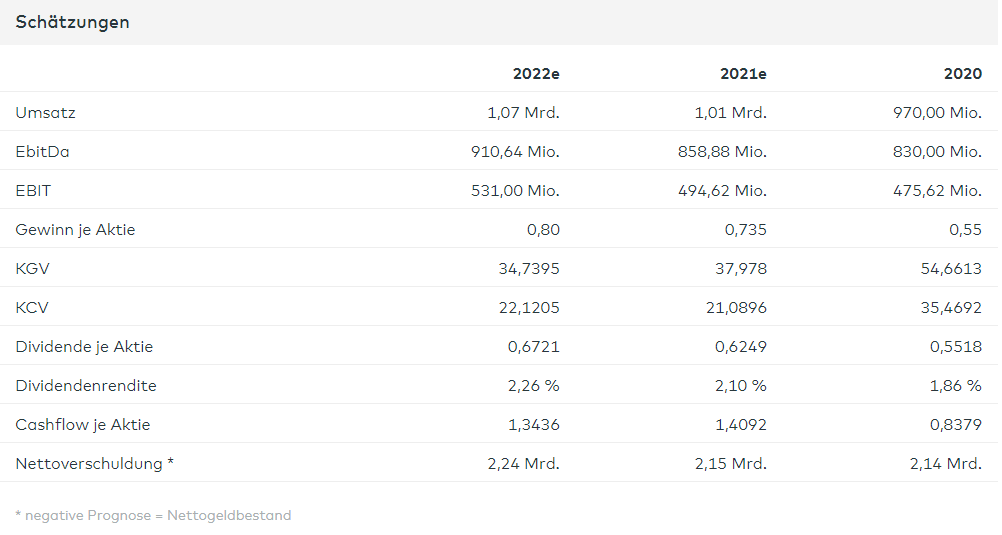Select the Dividende je Aktie label
The image size is (1002, 535).
click(x=84, y=347)
